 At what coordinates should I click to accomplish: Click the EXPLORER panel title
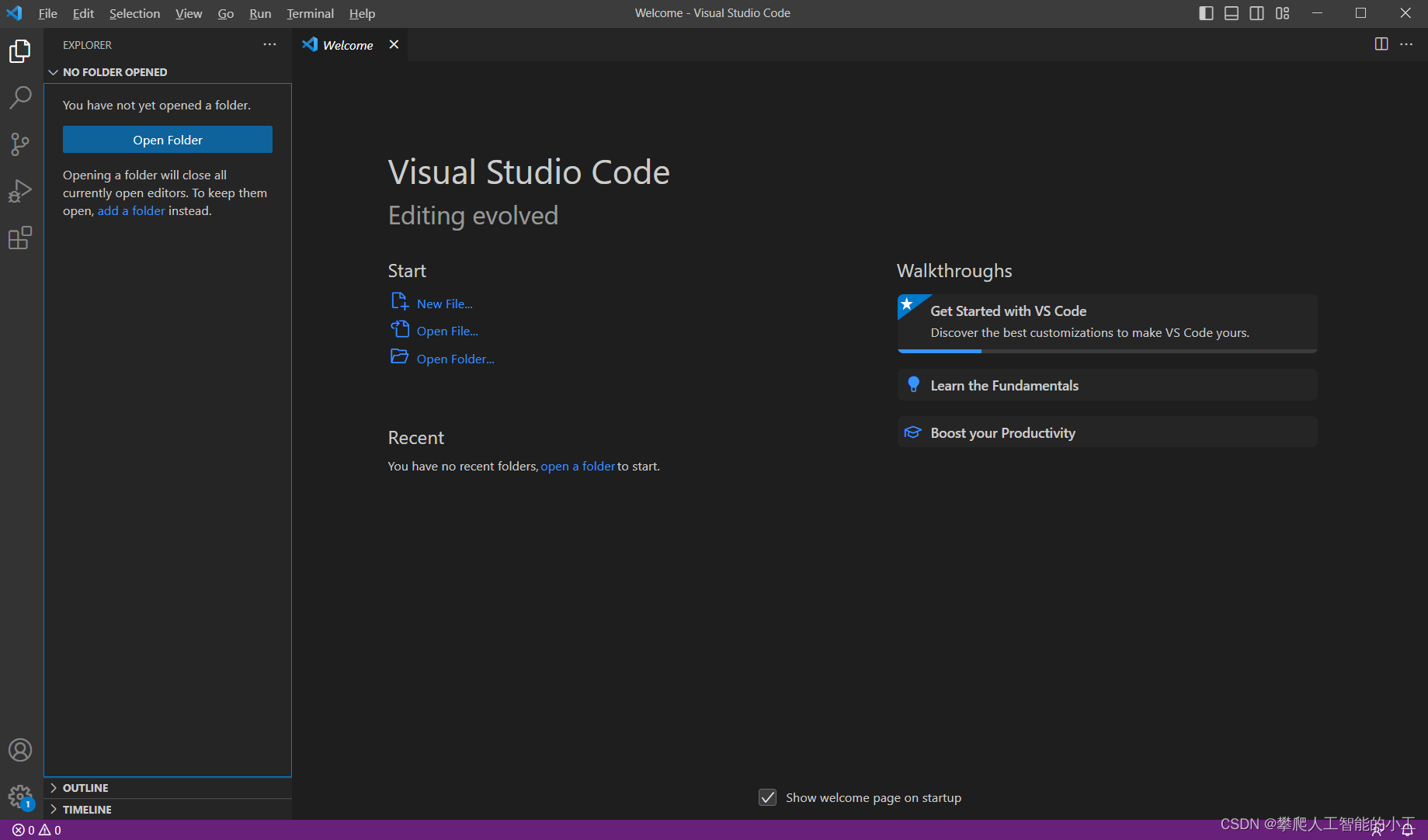[87, 45]
